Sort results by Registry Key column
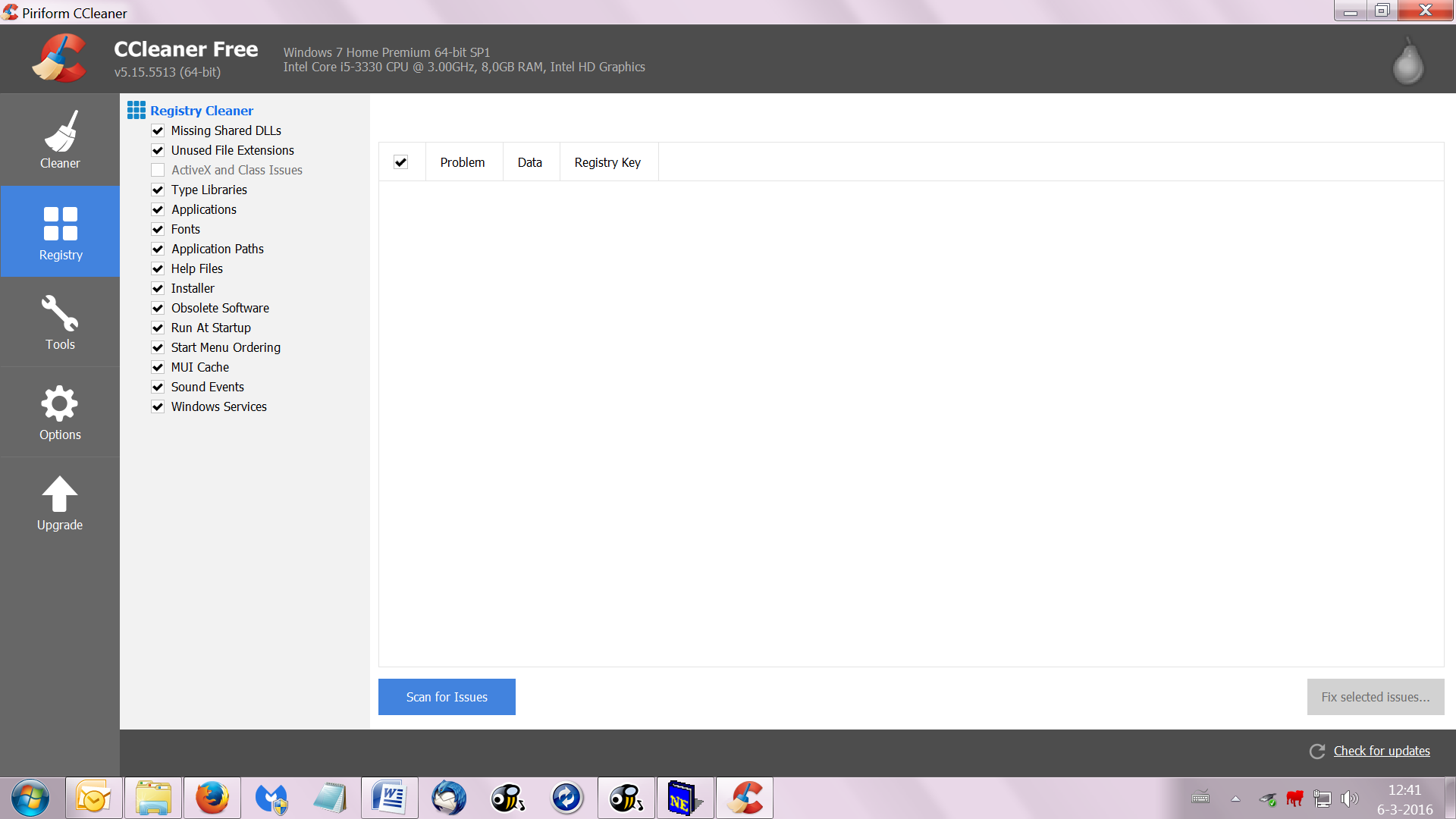The width and height of the screenshot is (1456, 819). [608, 162]
